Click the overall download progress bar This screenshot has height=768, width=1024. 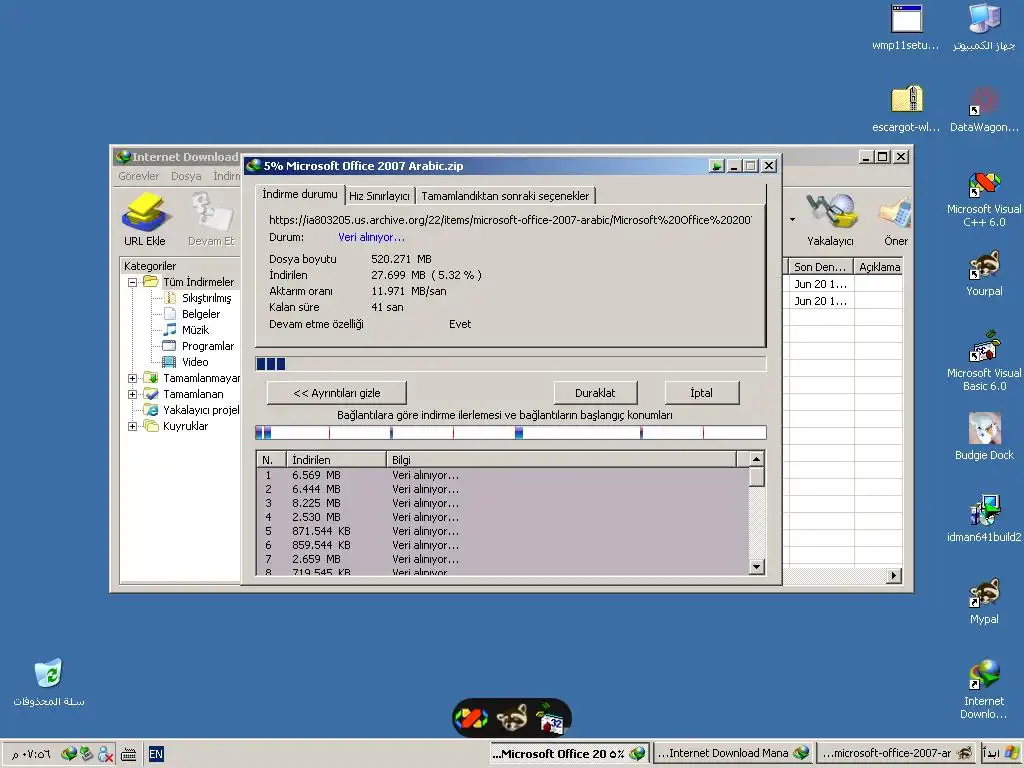tap(511, 364)
